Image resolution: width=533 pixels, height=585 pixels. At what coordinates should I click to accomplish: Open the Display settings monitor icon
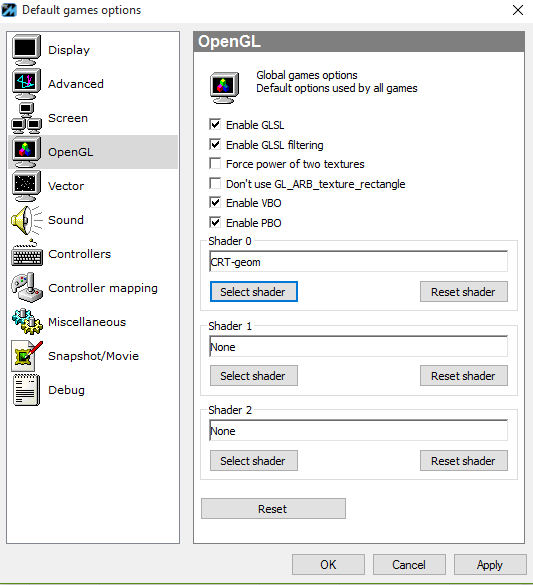pyautogui.click(x=26, y=50)
